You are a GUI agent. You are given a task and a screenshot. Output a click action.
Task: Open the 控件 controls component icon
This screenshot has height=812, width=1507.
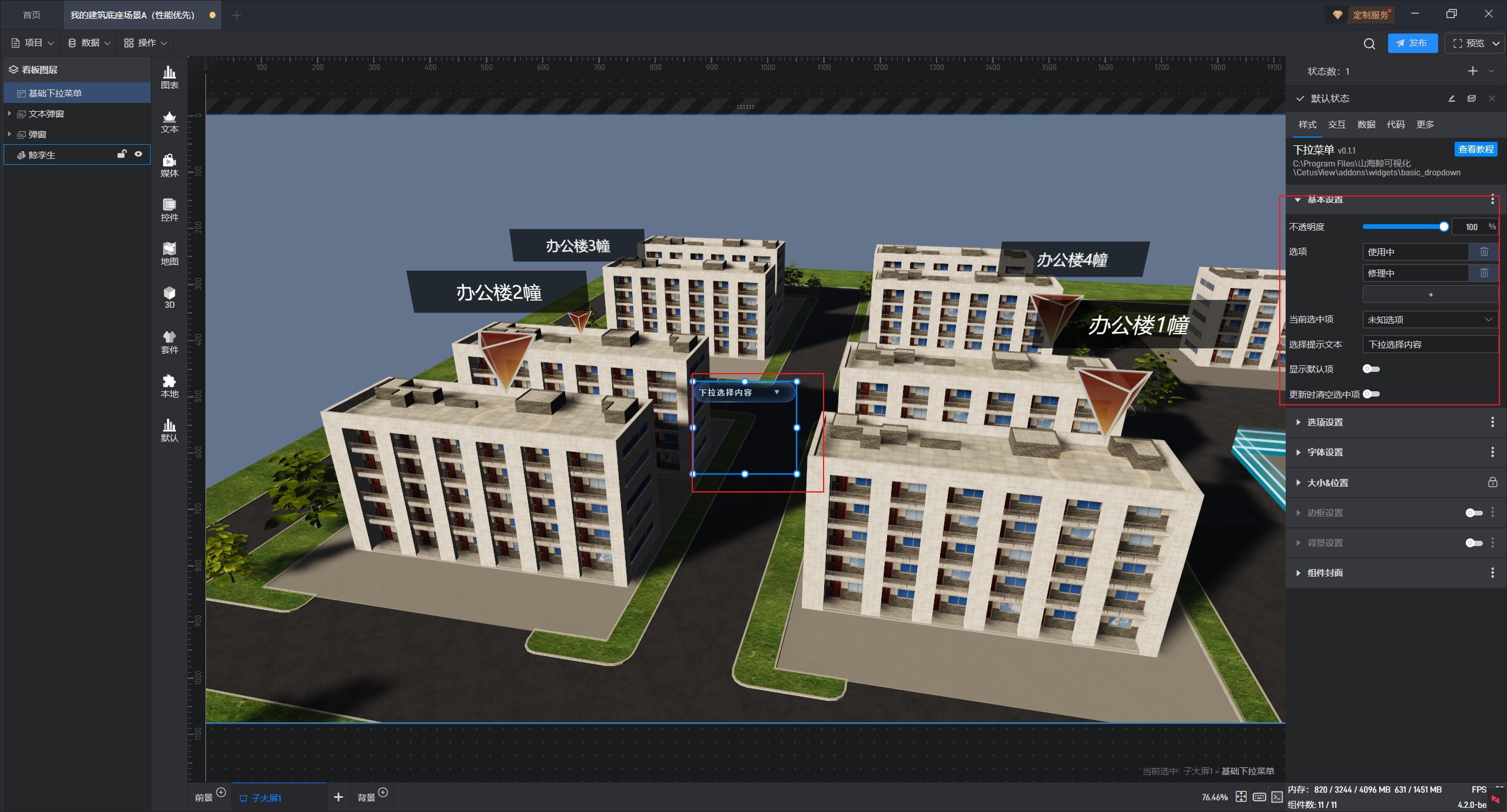pos(170,209)
